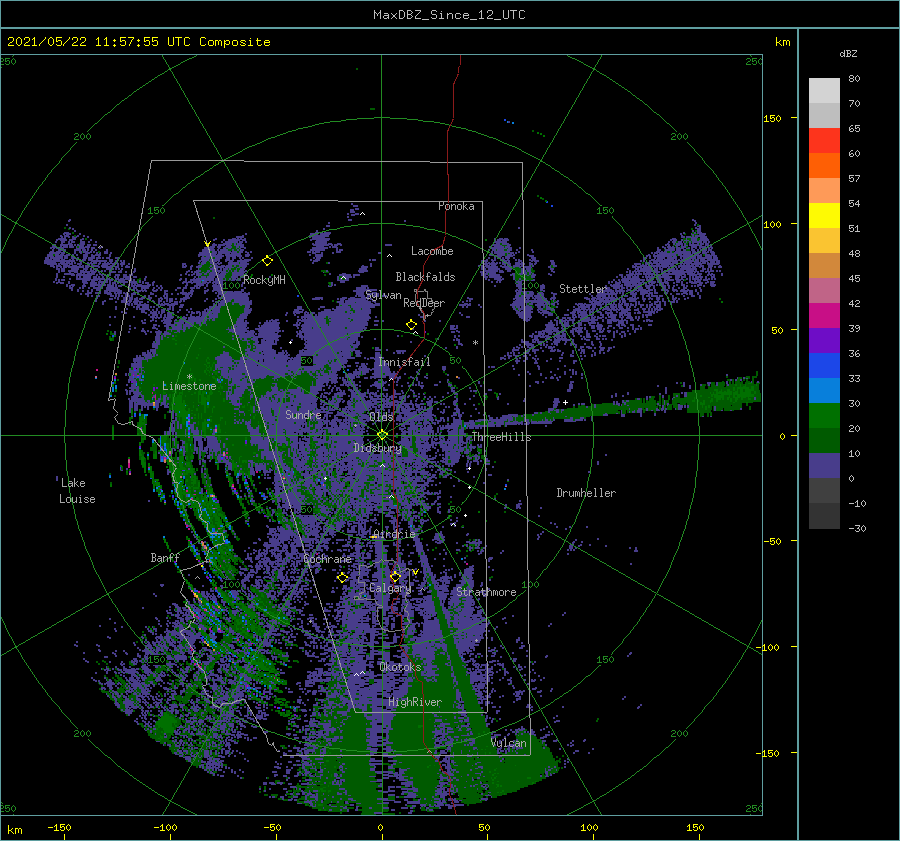
Task: Click the 2021/05/22 11:57:55 UTC Composite timestamp
Action: [x=138, y=42]
